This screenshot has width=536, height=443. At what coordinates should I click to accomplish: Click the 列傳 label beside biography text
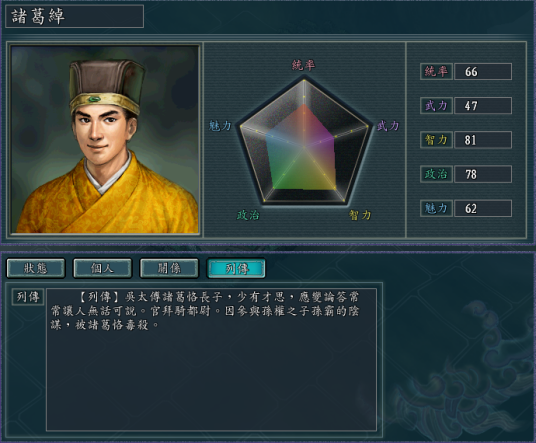click(x=28, y=297)
